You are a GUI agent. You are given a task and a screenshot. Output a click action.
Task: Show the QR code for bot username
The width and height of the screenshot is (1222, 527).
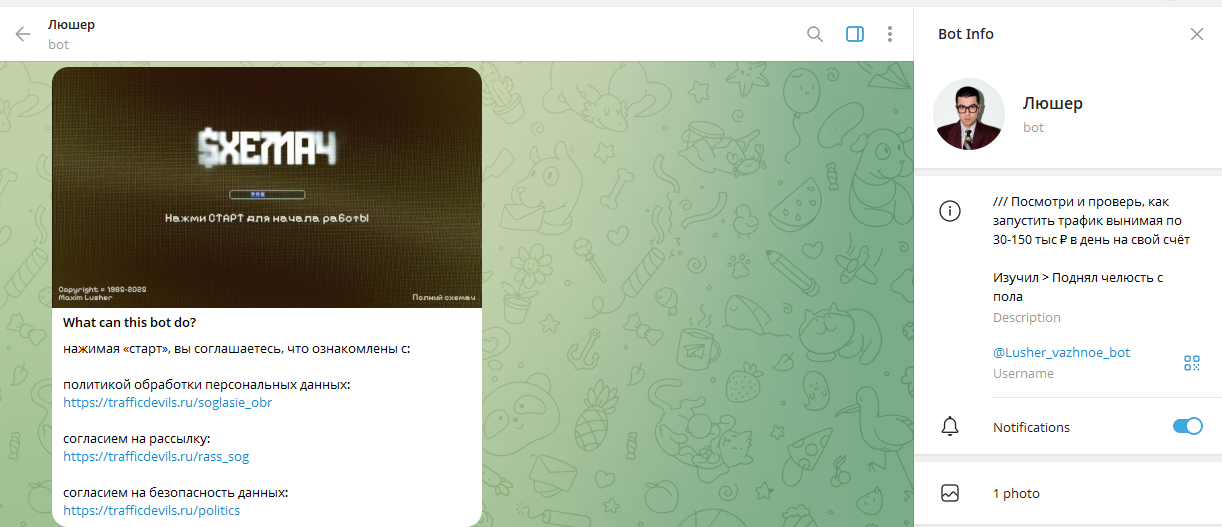(1191, 363)
